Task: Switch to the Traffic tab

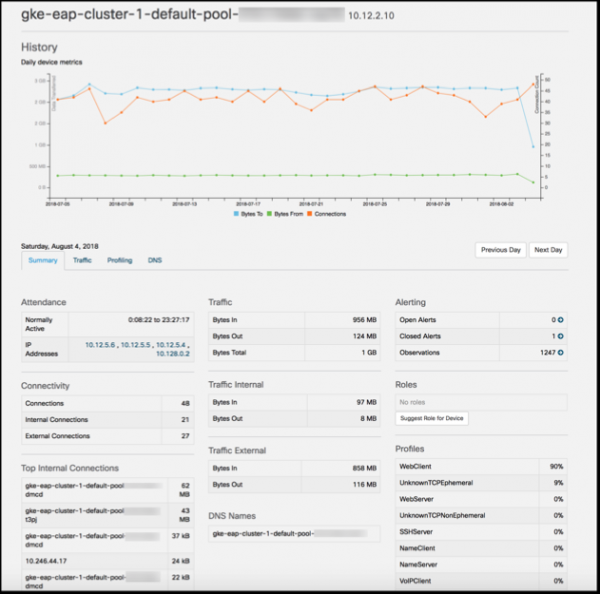Action: tap(82, 260)
